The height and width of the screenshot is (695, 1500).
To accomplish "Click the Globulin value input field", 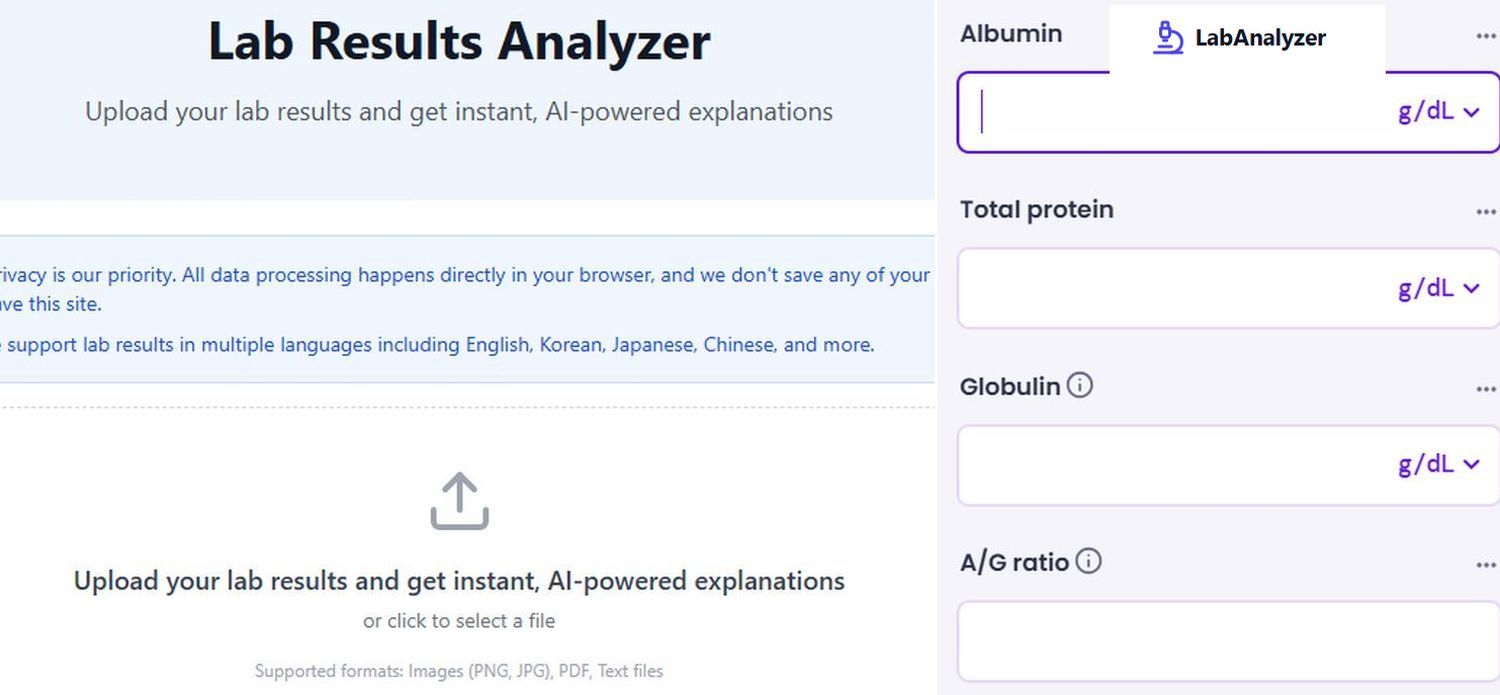I will (x=1170, y=464).
